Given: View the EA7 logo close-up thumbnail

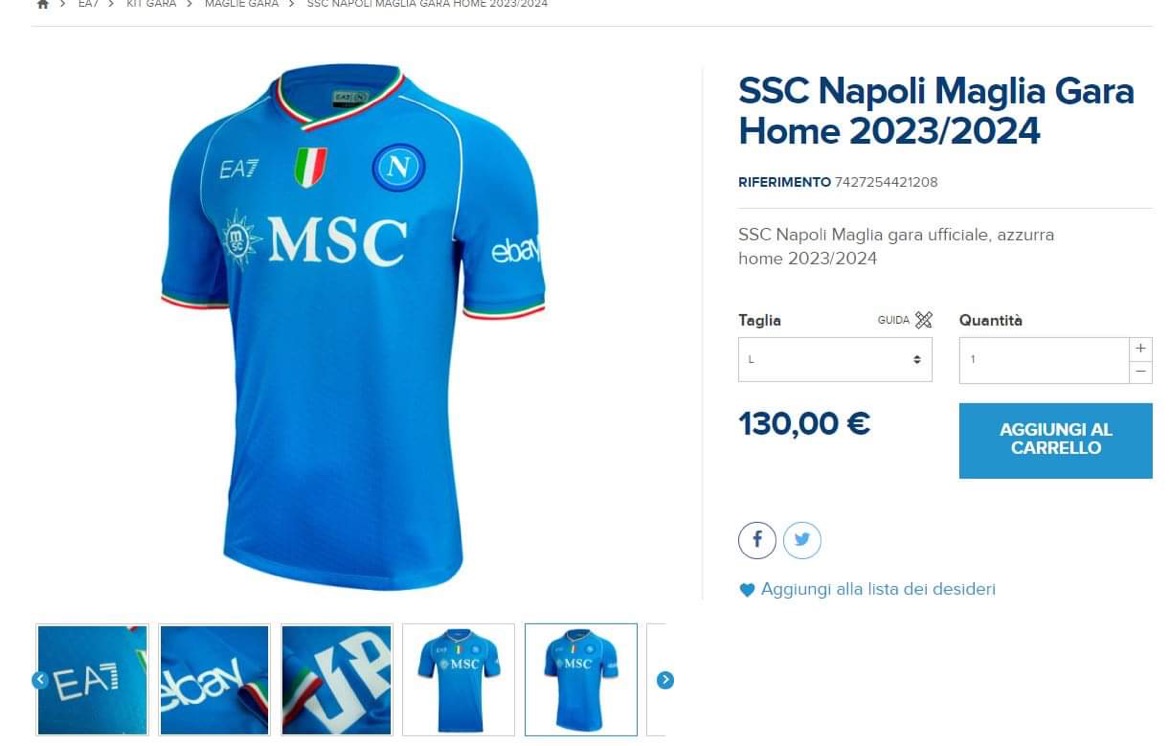Looking at the screenshot, I should (x=92, y=680).
